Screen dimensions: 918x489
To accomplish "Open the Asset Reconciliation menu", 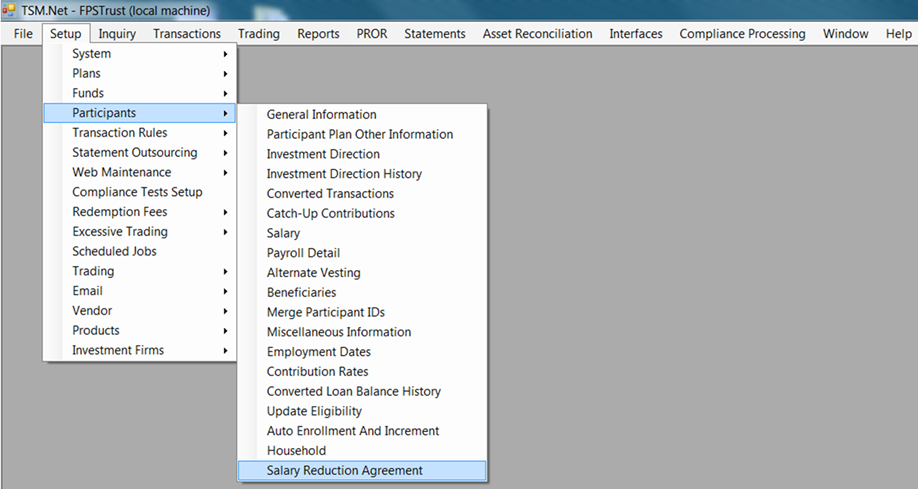I will click(537, 34).
